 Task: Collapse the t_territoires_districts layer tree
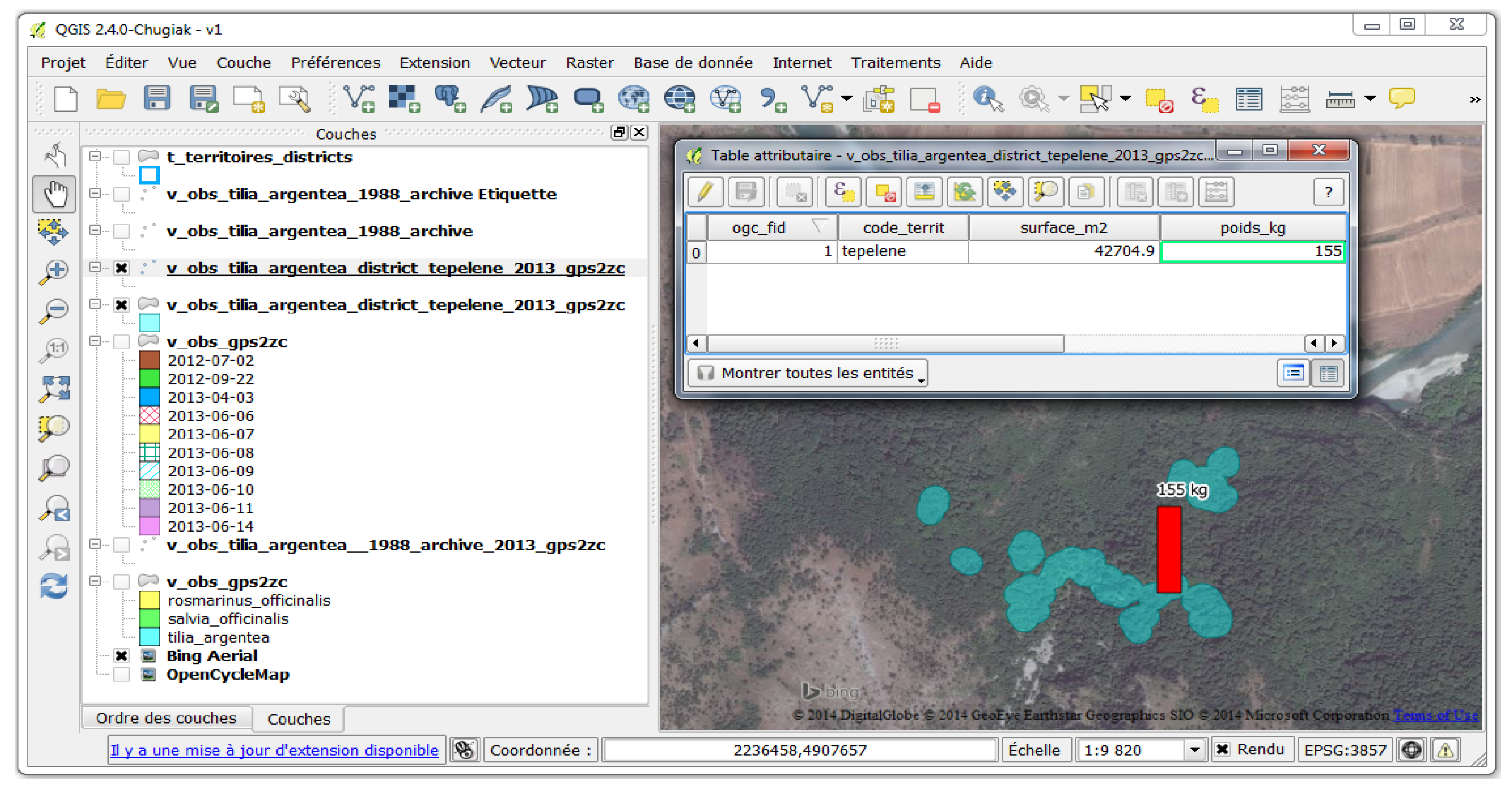[x=95, y=156]
